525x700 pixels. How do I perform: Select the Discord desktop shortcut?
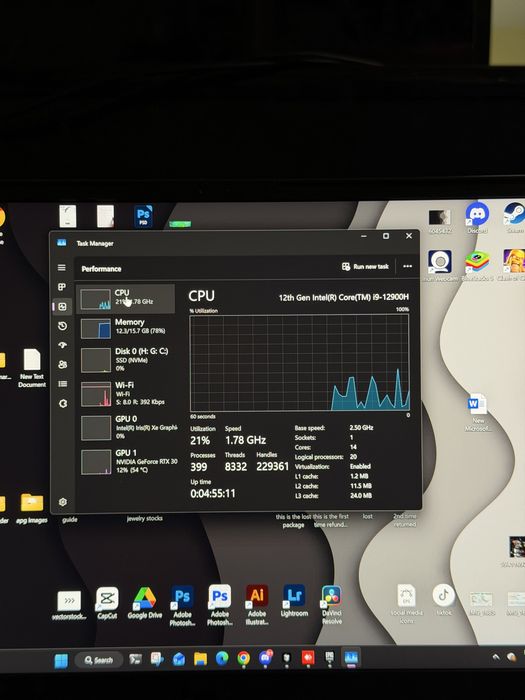(477, 218)
